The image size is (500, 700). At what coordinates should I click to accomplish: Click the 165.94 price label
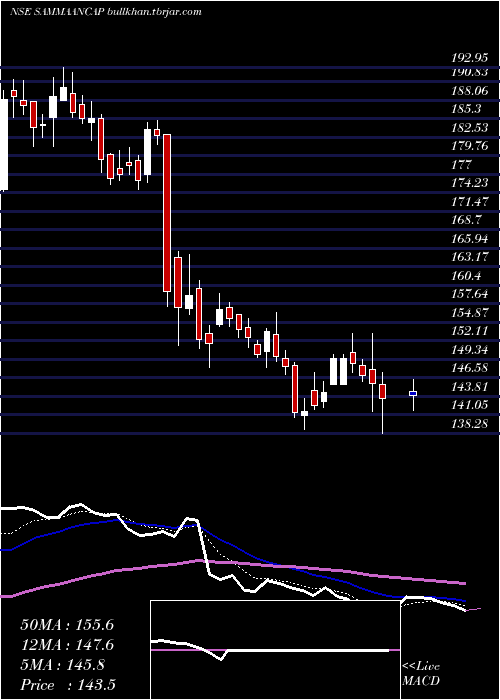[470, 239]
